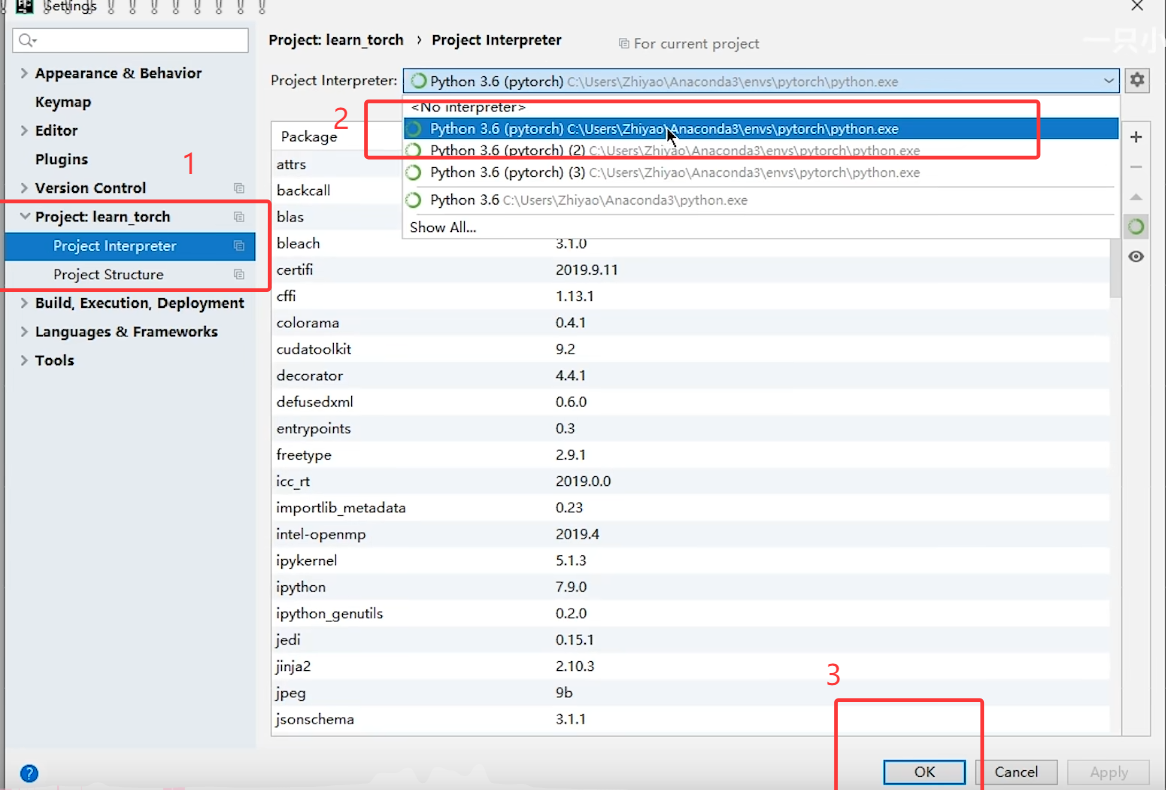This screenshot has height=790, width=1166.
Task: Click the search magnifier in settings search box
Action: (28, 40)
